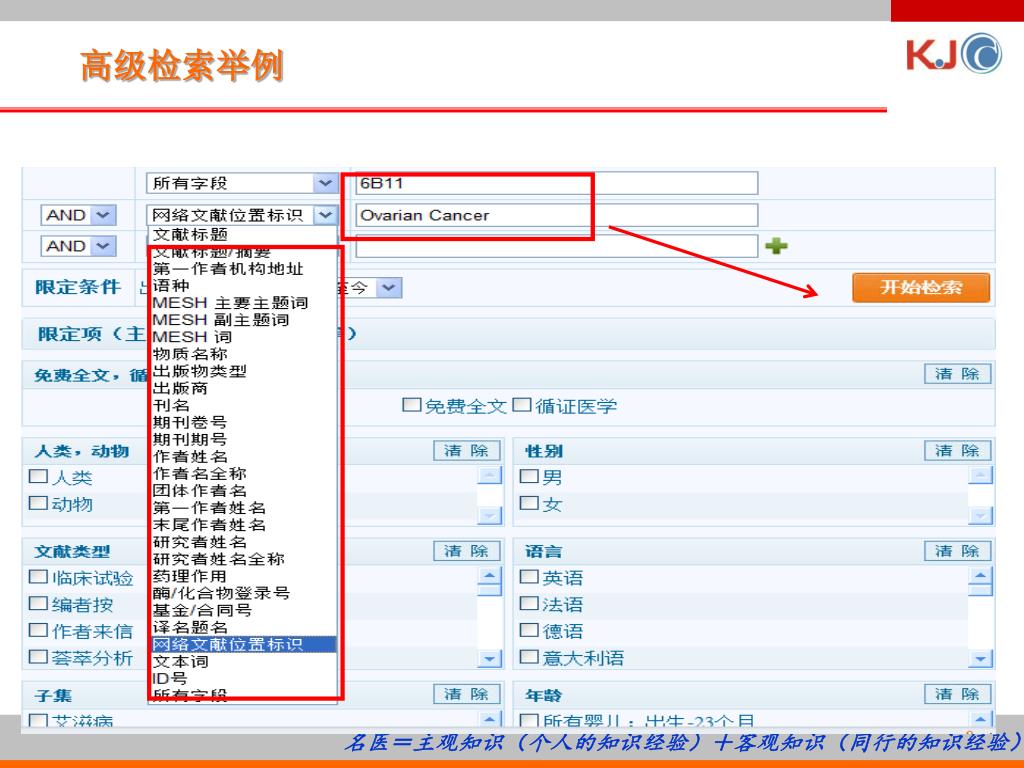
Task: Check the 意大利语 language checkbox
Action: [528, 656]
